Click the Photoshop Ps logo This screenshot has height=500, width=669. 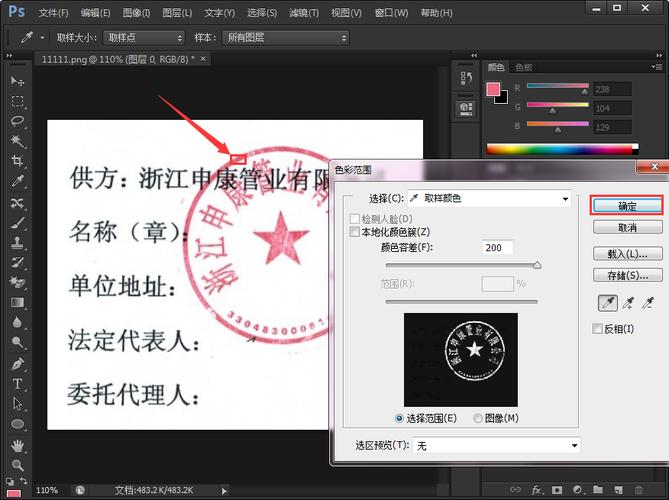[x=17, y=12]
